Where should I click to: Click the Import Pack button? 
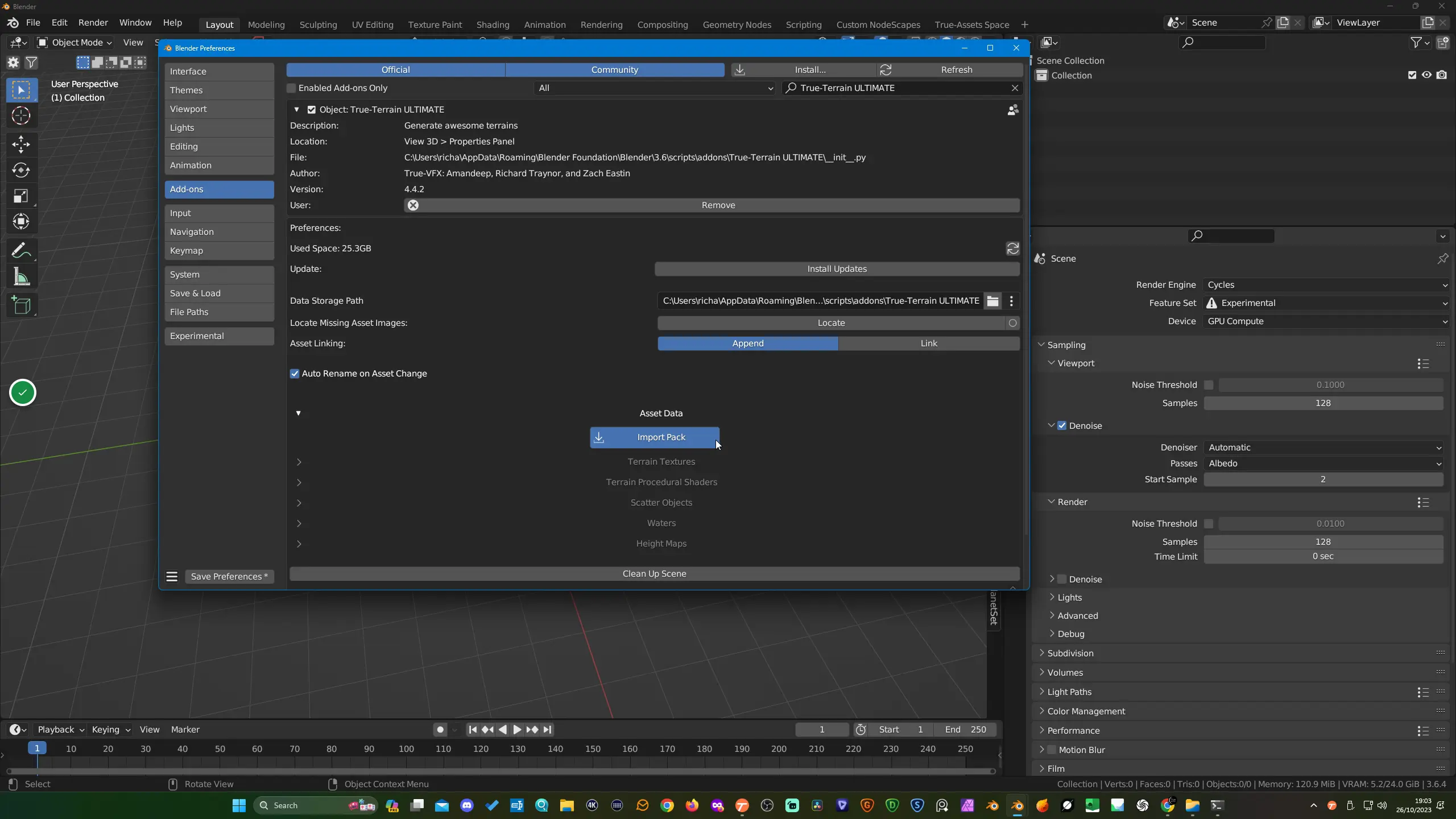tap(655, 437)
